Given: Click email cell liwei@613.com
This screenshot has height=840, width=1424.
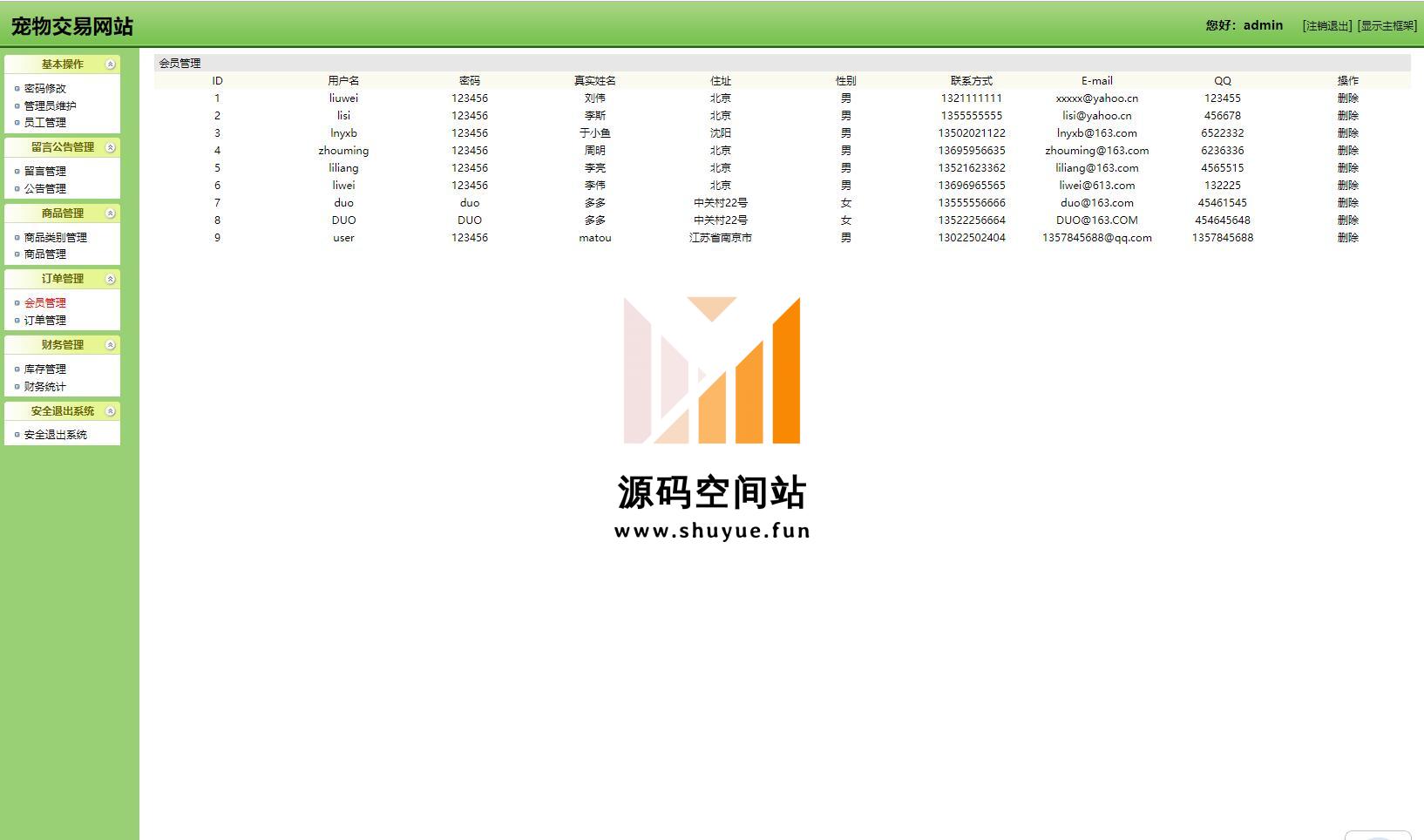Looking at the screenshot, I should (1097, 185).
